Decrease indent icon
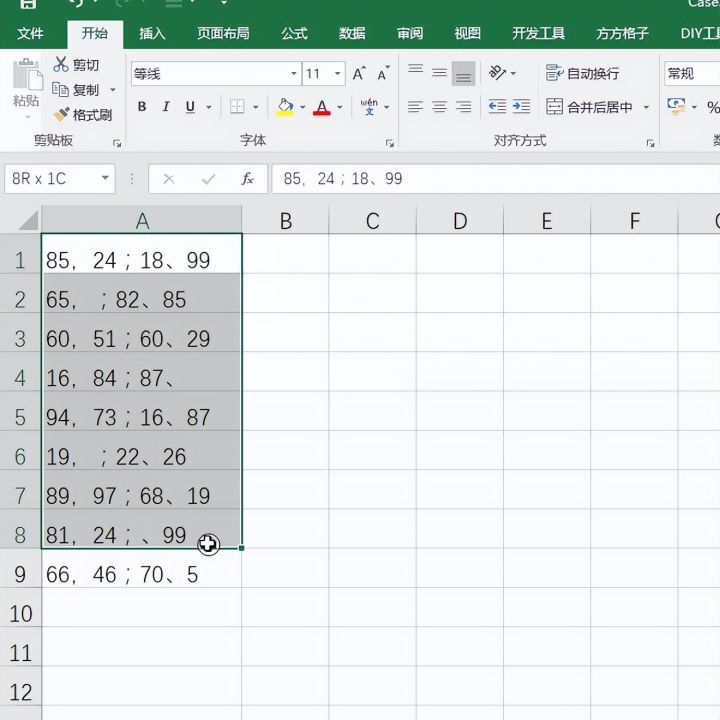 click(x=497, y=107)
